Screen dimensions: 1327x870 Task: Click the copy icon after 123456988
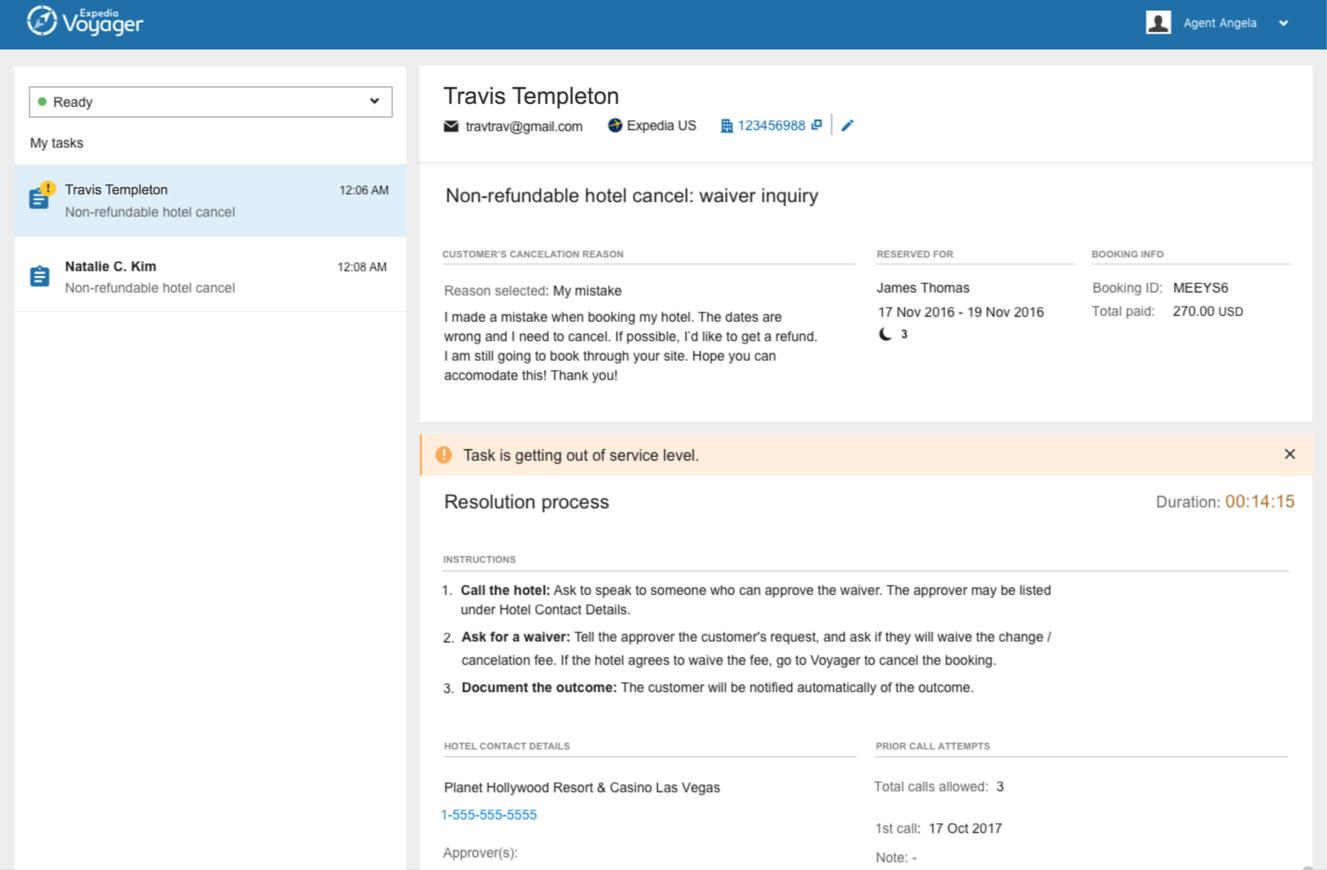[x=817, y=125]
